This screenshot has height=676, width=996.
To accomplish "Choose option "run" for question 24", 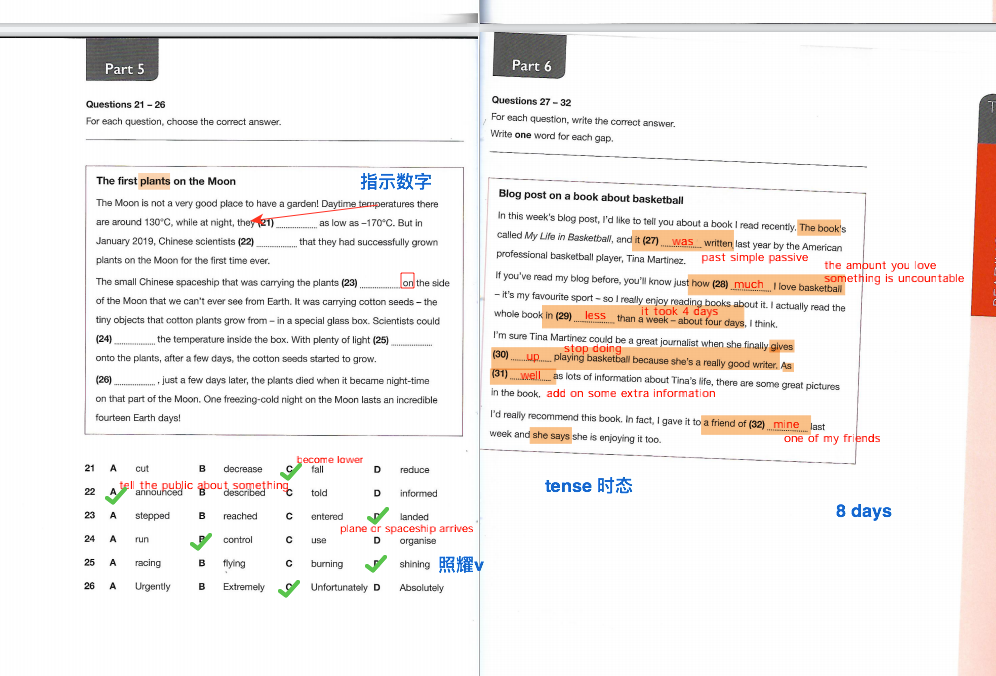I will tap(142, 539).
